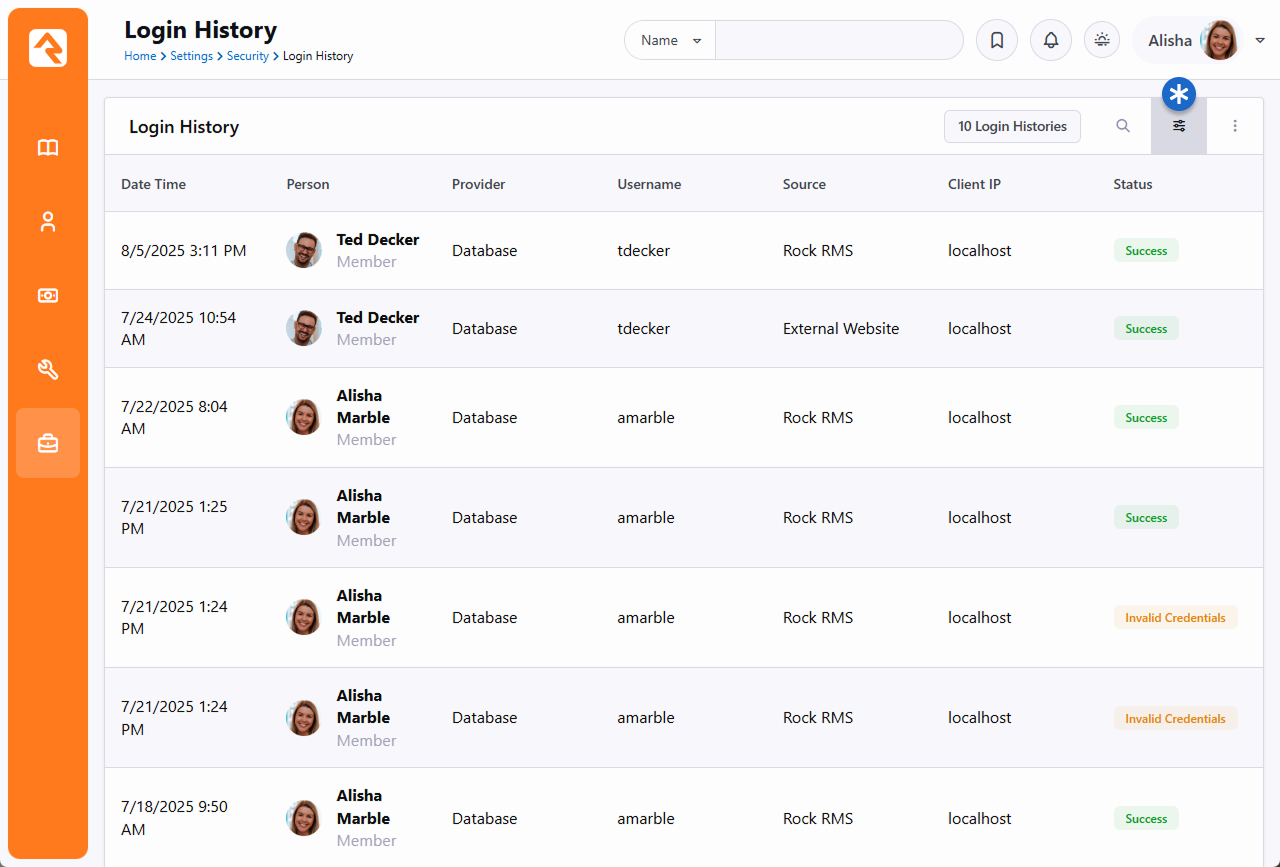Expand the Name search type dropdown

pos(670,40)
